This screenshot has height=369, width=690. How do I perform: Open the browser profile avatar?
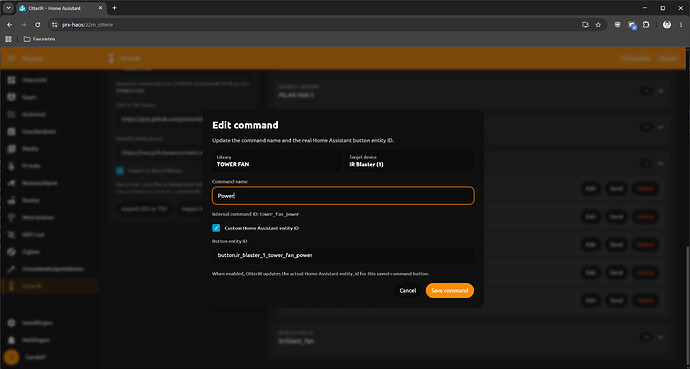coord(667,25)
